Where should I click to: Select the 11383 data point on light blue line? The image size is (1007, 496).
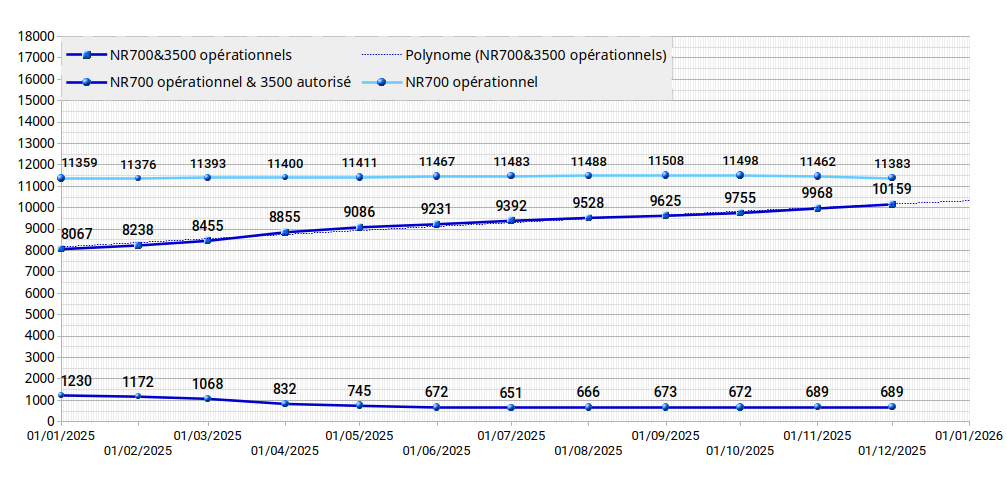(892, 178)
